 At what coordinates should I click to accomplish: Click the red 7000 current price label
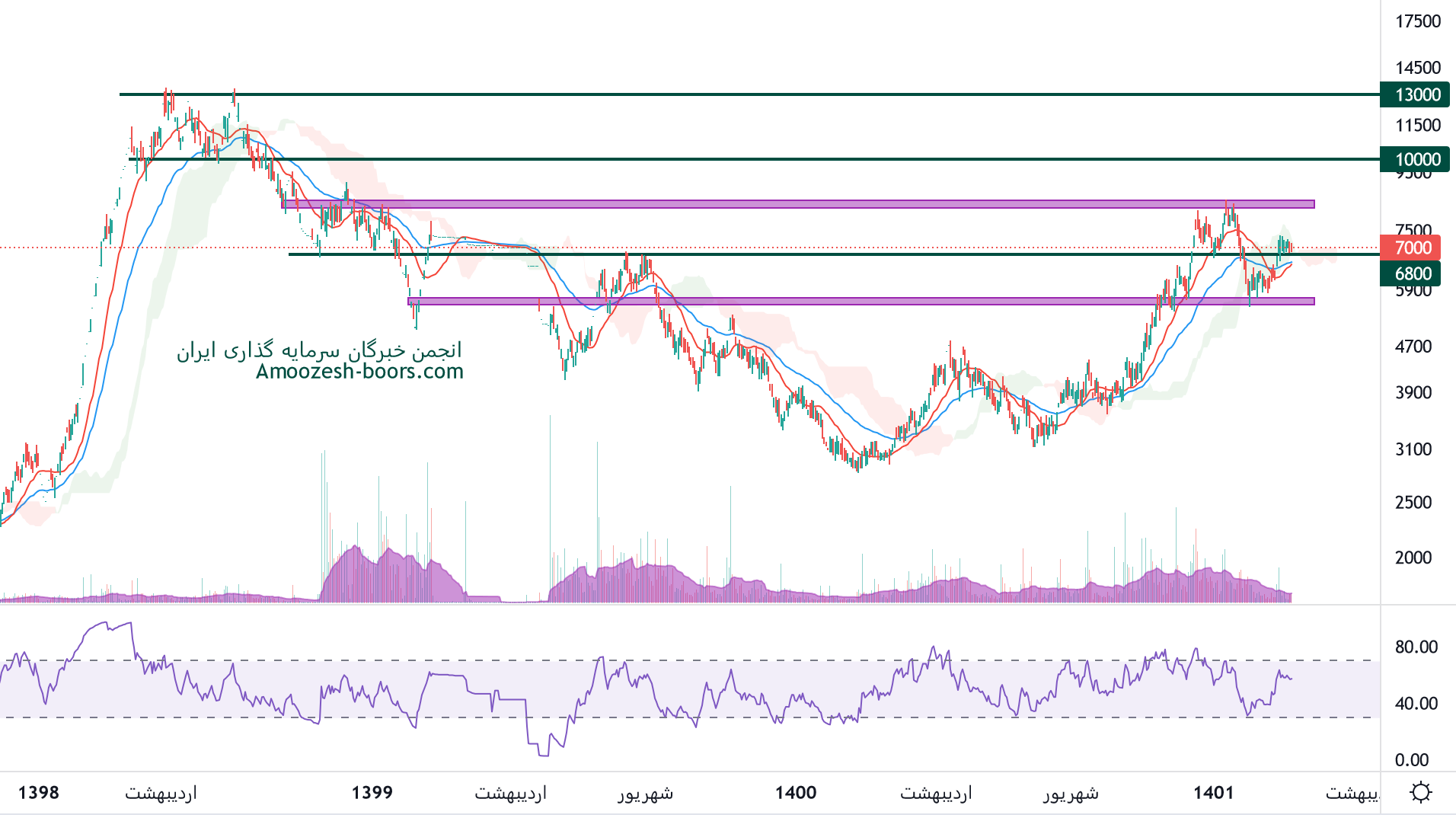[x=1413, y=248]
